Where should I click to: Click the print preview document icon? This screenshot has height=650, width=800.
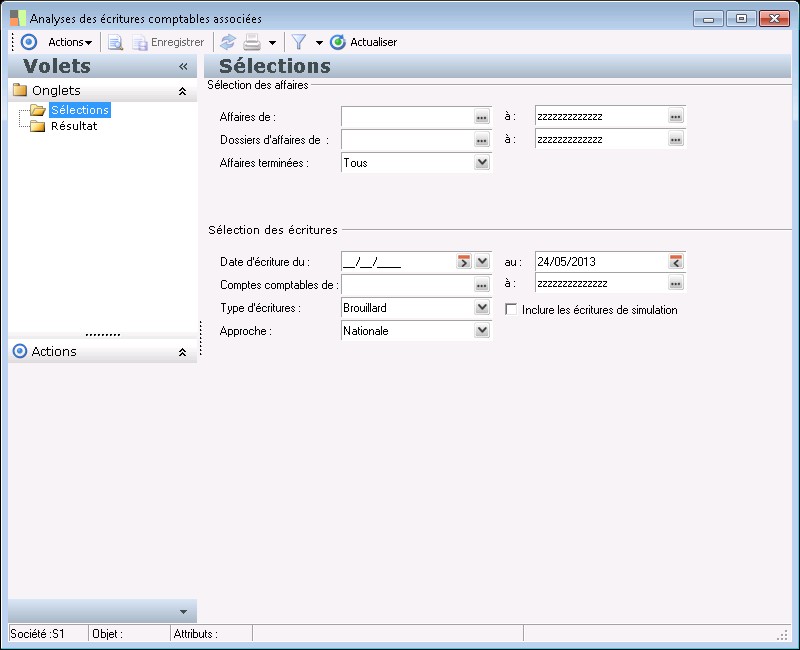click(115, 42)
